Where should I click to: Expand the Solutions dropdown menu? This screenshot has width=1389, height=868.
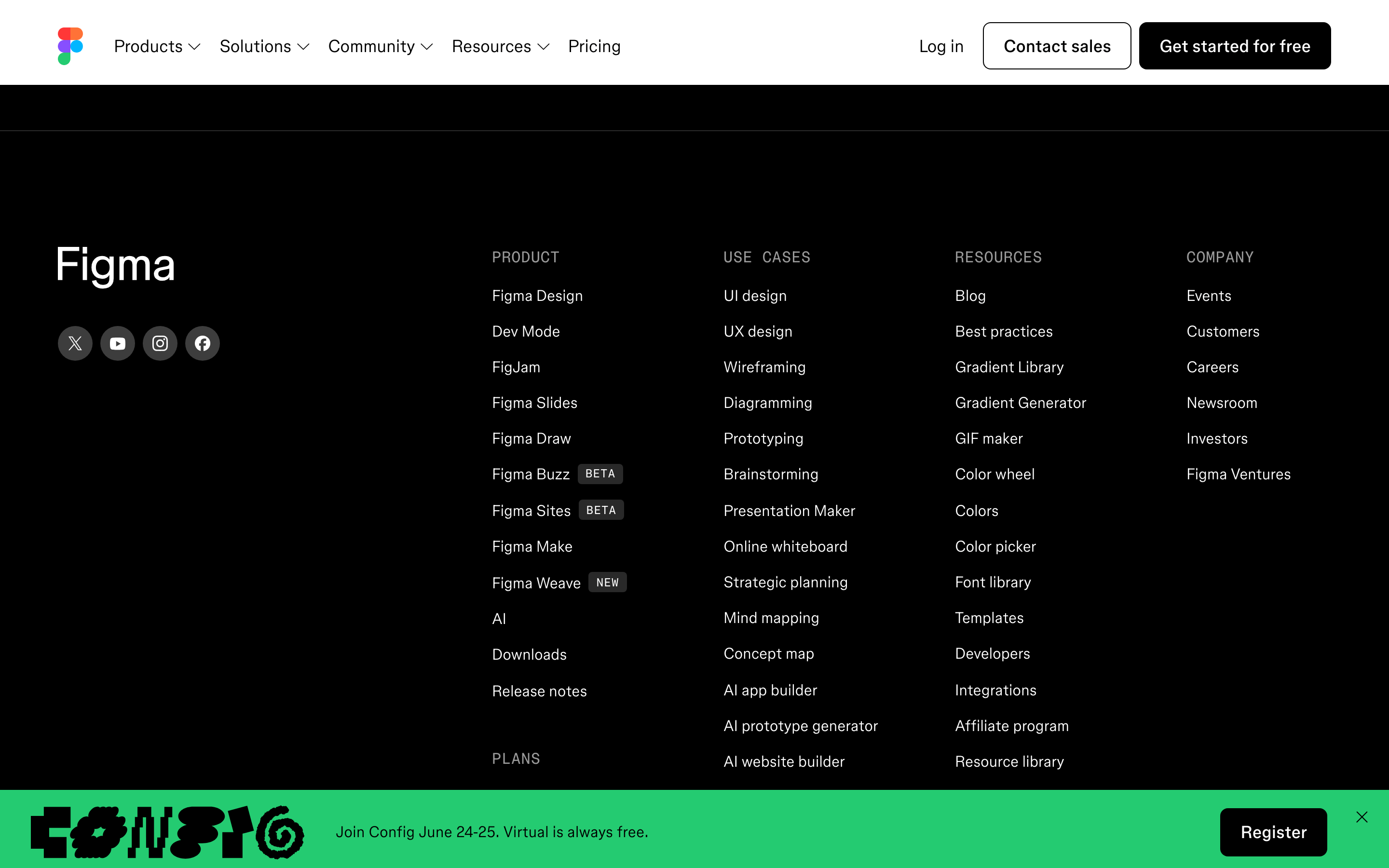tap(265, 46)
